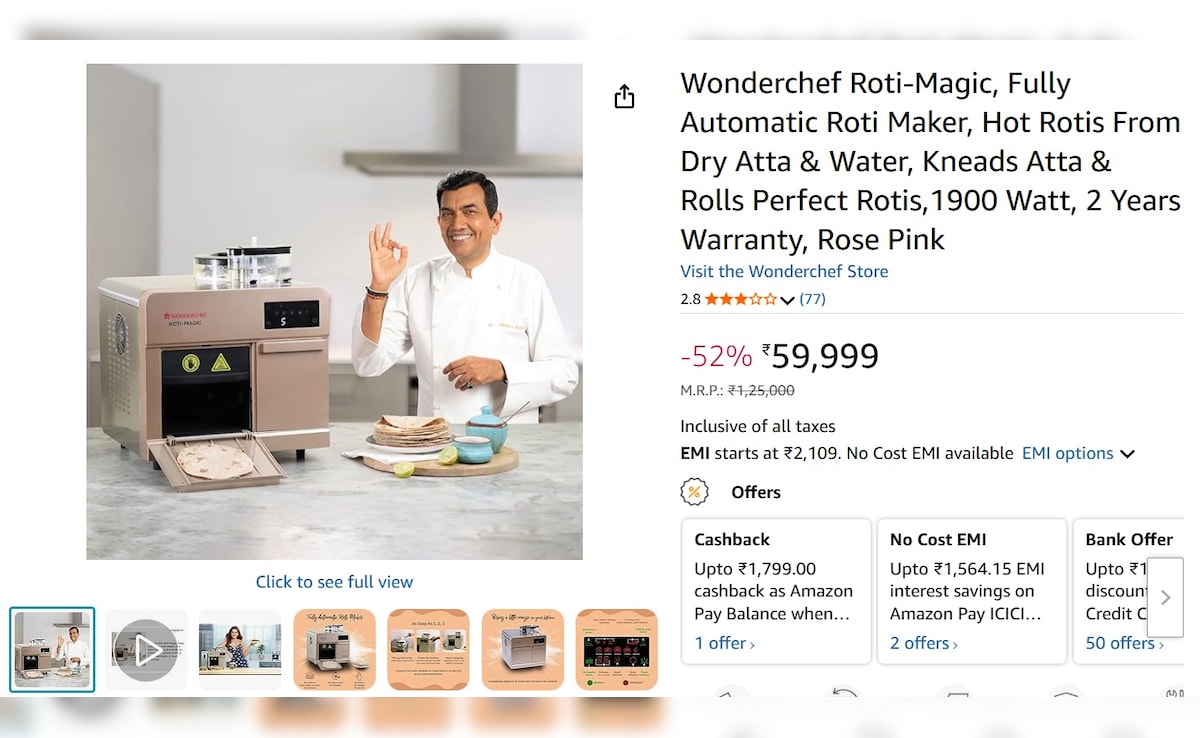The width and height of the screenshot is (1200, 738).
Task: Click the star rating icons
Action: (741, 299)
